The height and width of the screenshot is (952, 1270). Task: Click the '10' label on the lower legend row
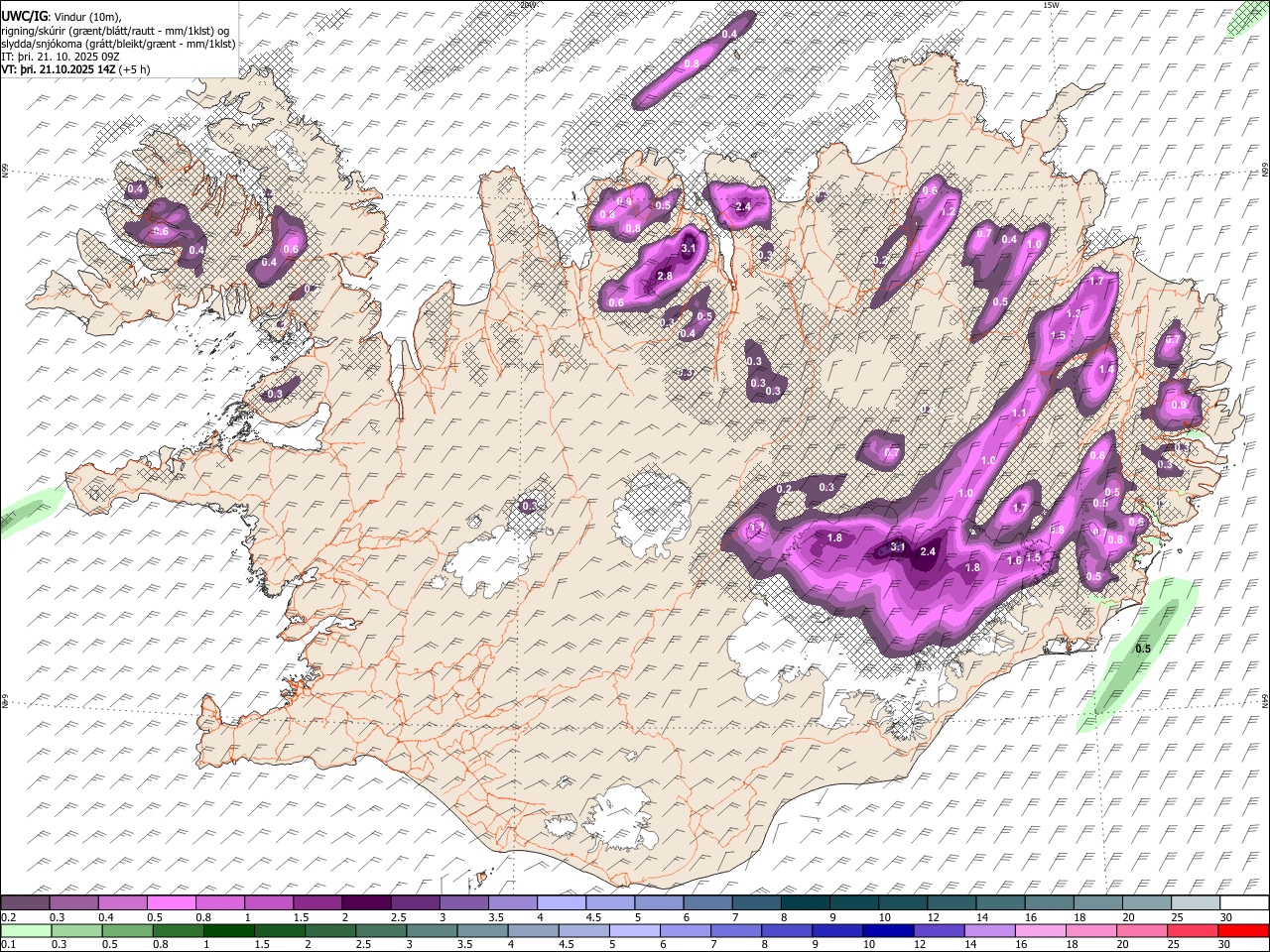click(x=869, y=944)
